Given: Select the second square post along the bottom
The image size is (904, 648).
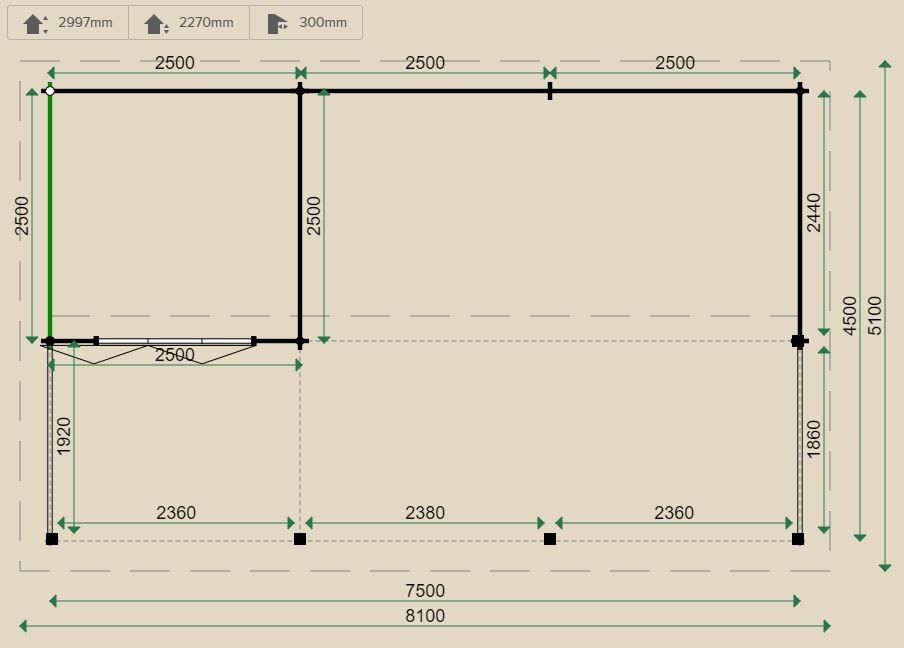Looking at the screenshot, I should coord(300,539).
